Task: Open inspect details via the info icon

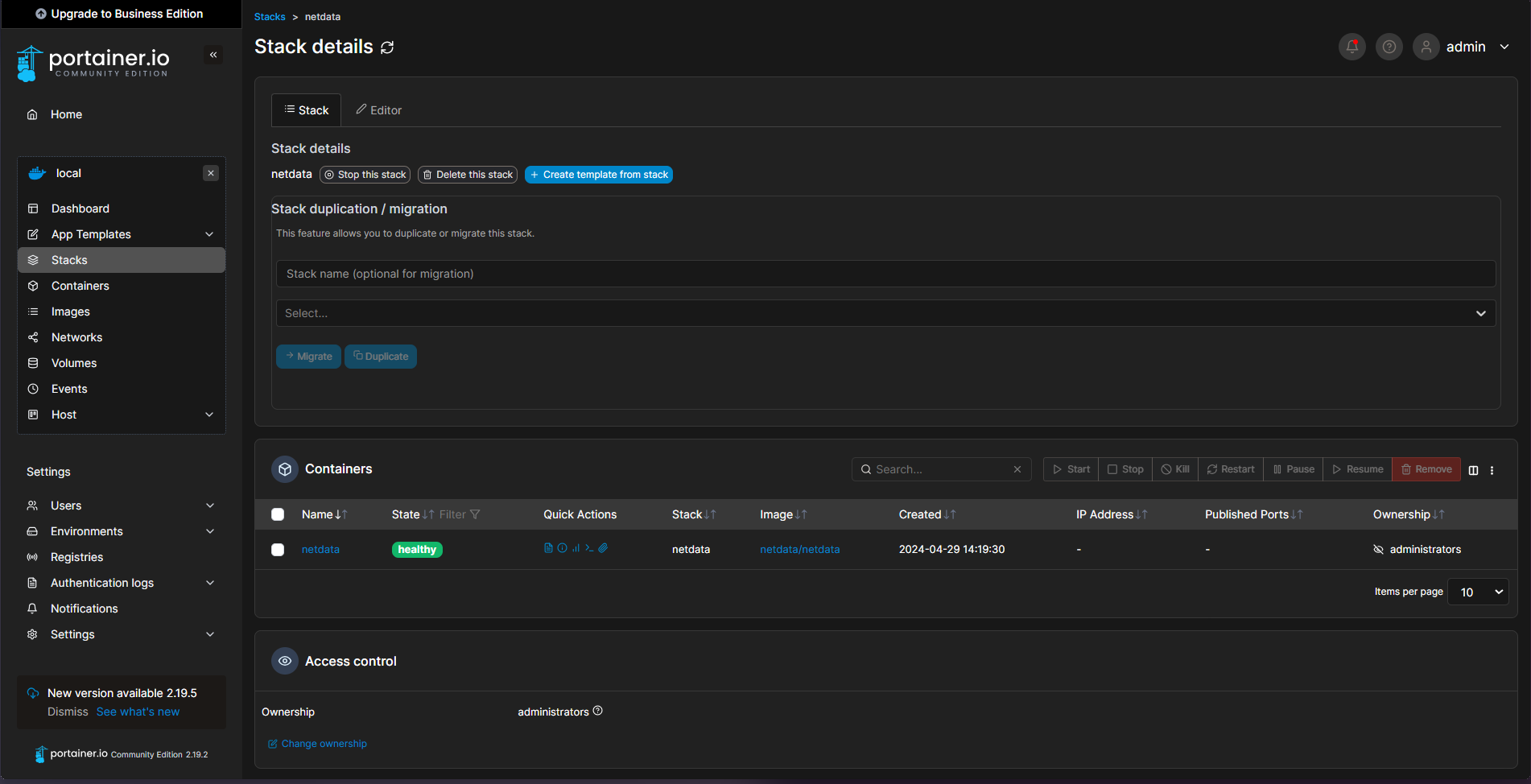Action: pos(562,547)
